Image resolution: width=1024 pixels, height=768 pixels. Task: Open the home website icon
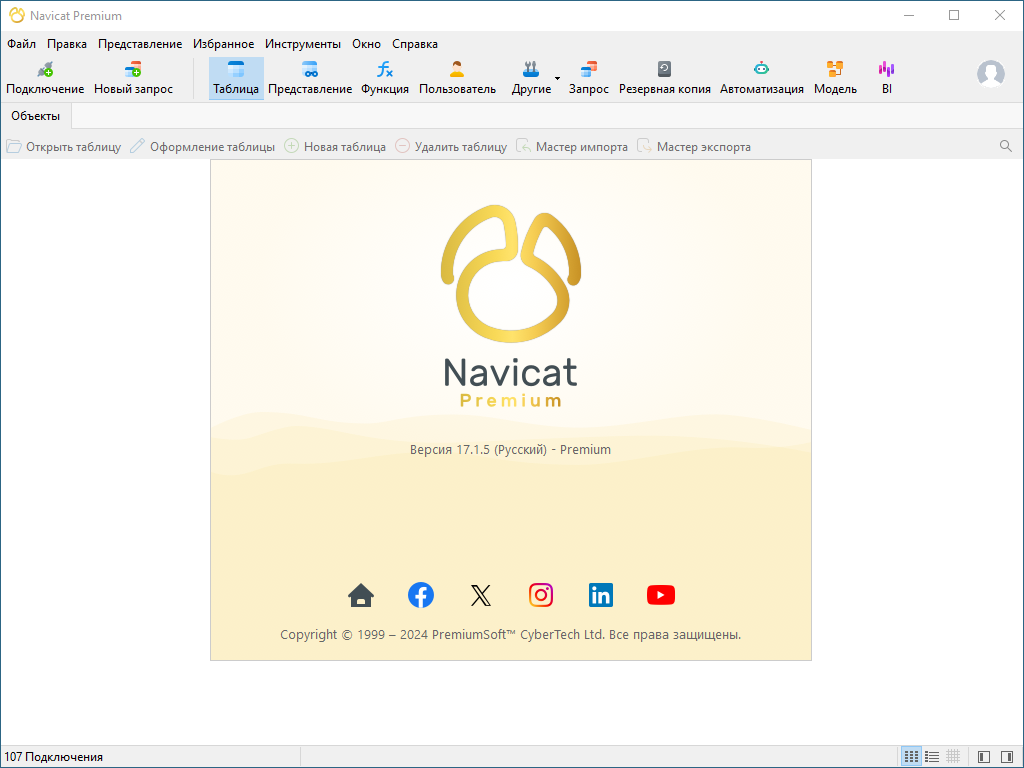[x=361, y=595]
